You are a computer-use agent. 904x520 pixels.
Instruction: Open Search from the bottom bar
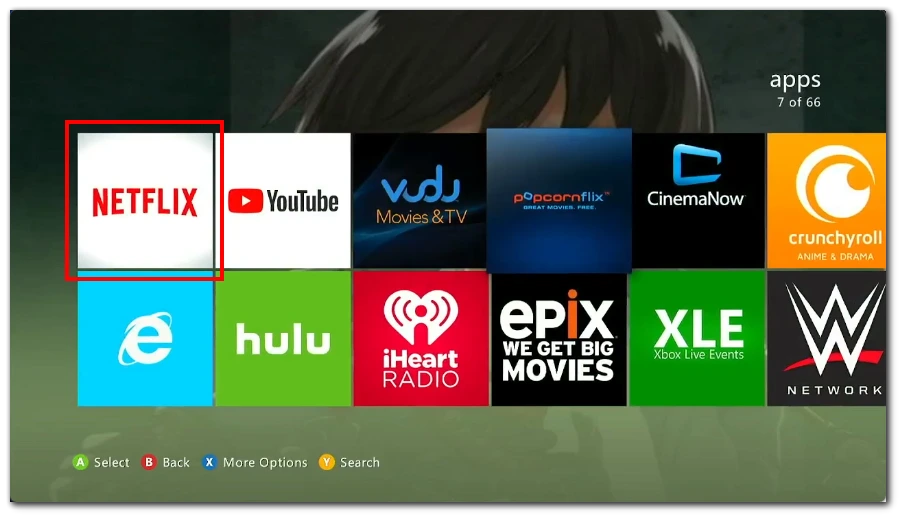[360, 462]
